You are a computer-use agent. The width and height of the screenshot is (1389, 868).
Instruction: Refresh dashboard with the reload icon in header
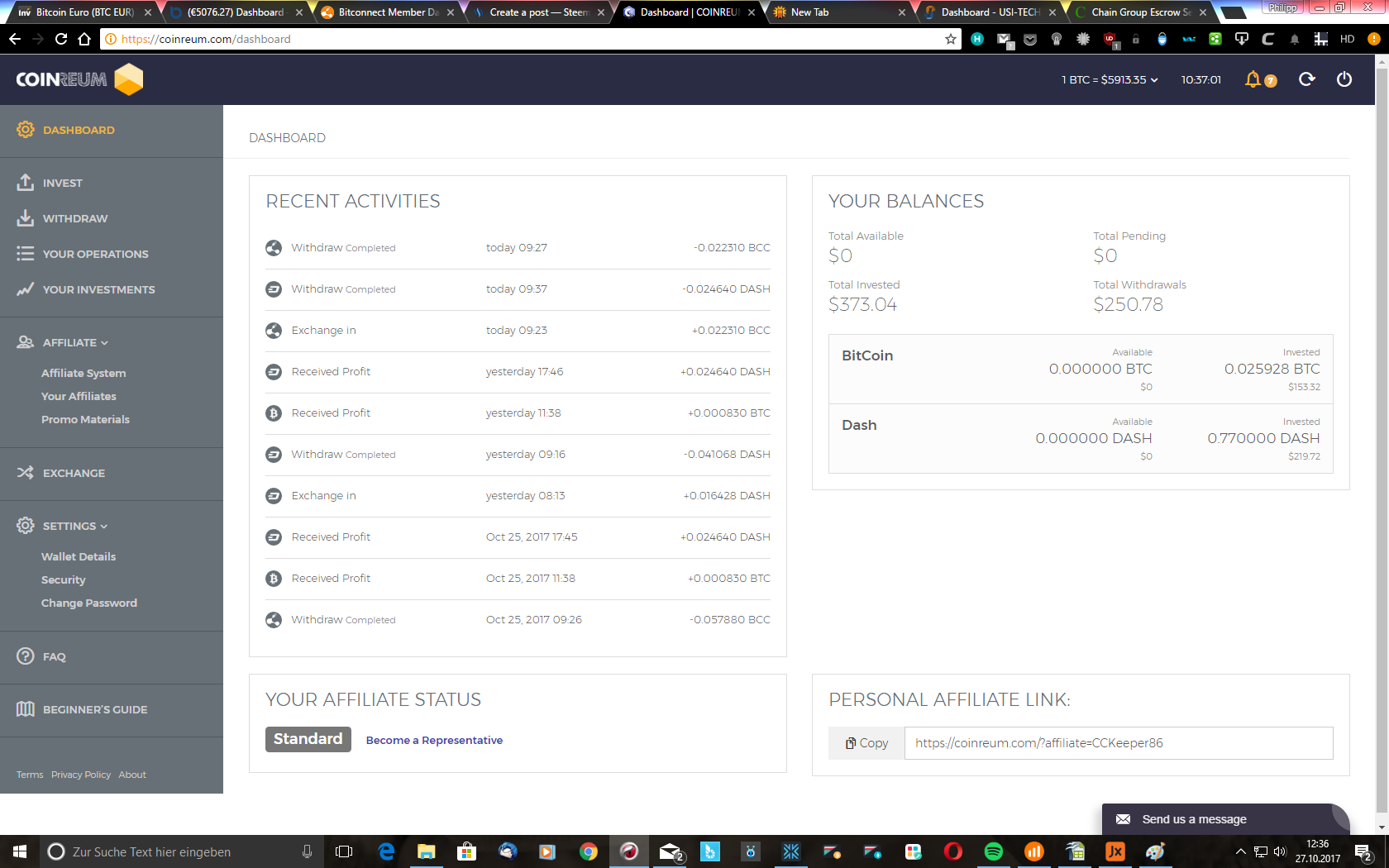point(1307,79)
